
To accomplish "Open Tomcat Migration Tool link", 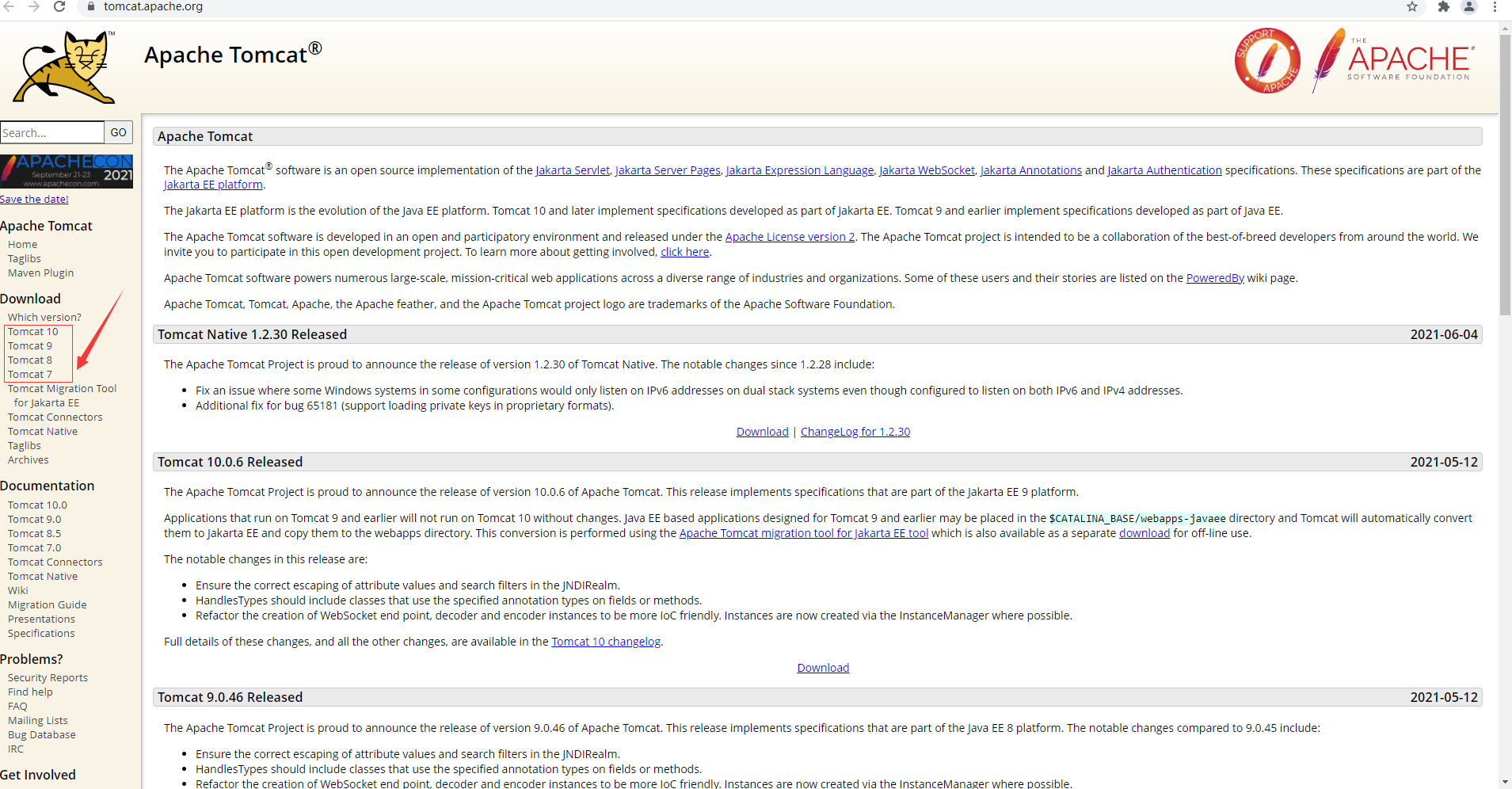I will pos(62,396).
